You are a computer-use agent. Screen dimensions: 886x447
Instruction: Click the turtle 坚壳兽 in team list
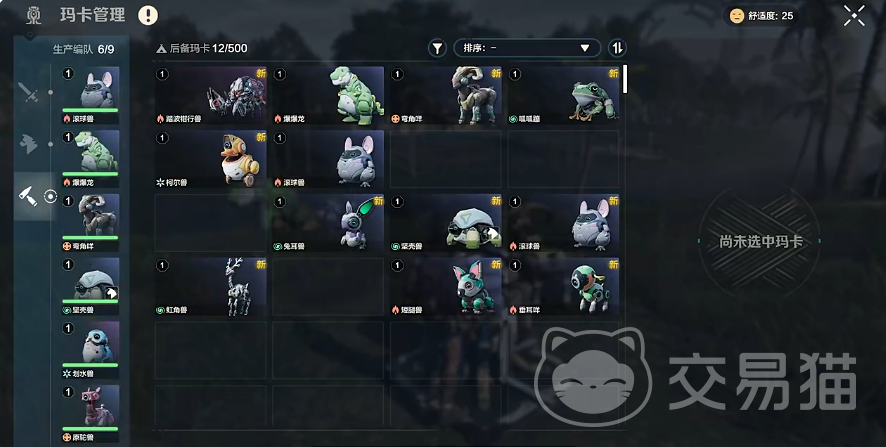(90, 287)
